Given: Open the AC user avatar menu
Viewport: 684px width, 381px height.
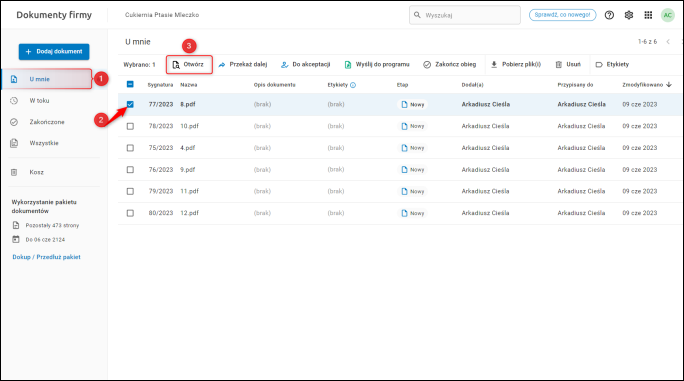Looking at the screenshot, I should pos(667,15).
